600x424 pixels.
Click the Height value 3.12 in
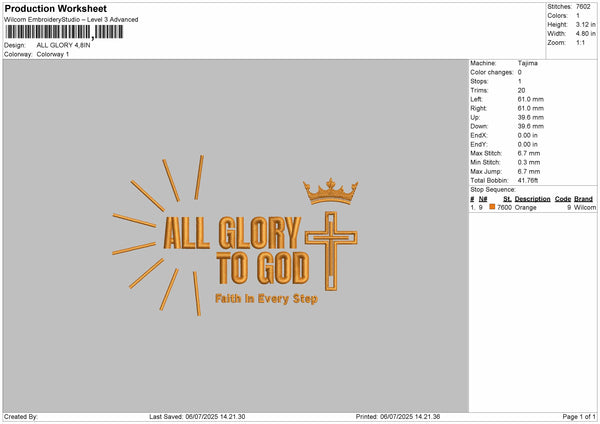point(585,24)
